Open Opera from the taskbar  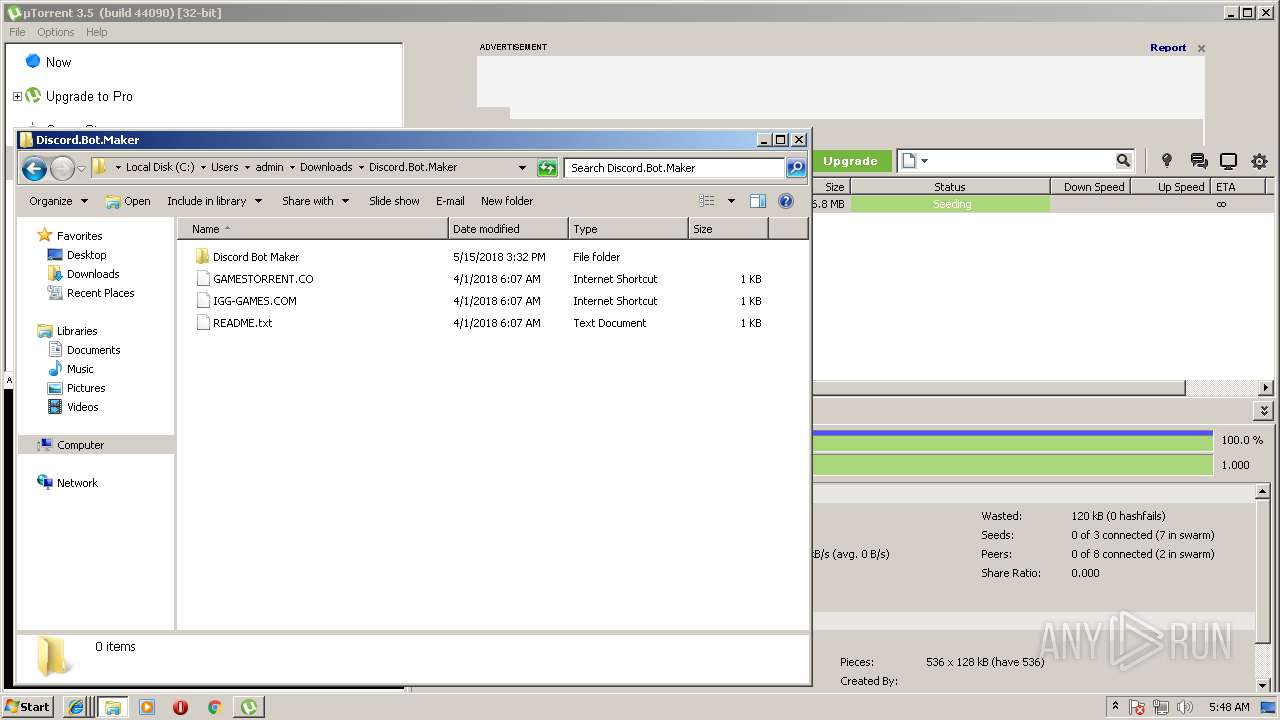click(181, 707)
